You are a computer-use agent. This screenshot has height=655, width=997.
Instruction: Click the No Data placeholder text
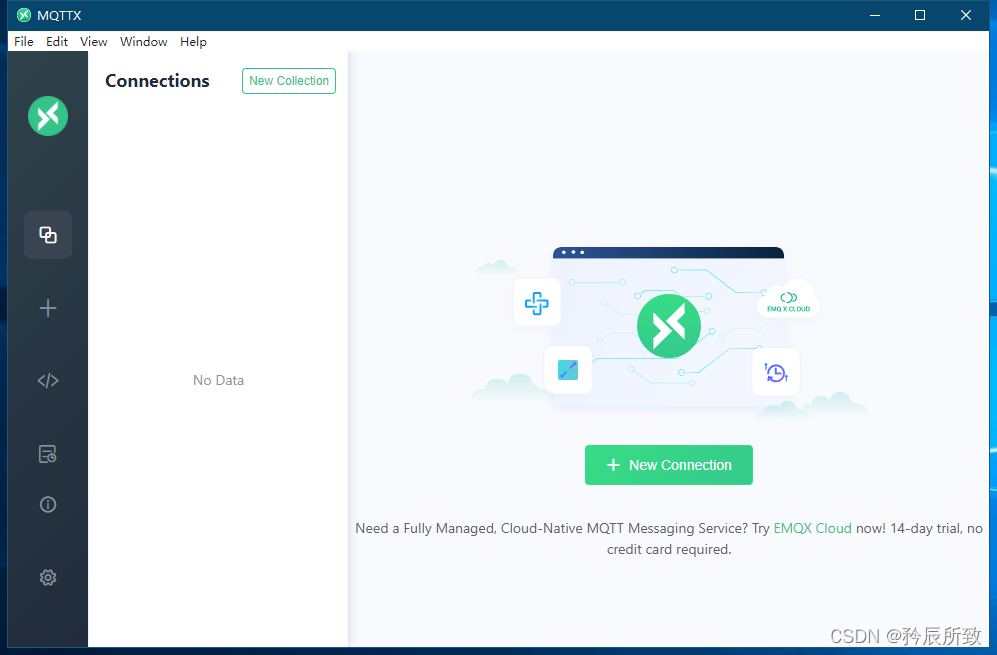click(218, 380)
